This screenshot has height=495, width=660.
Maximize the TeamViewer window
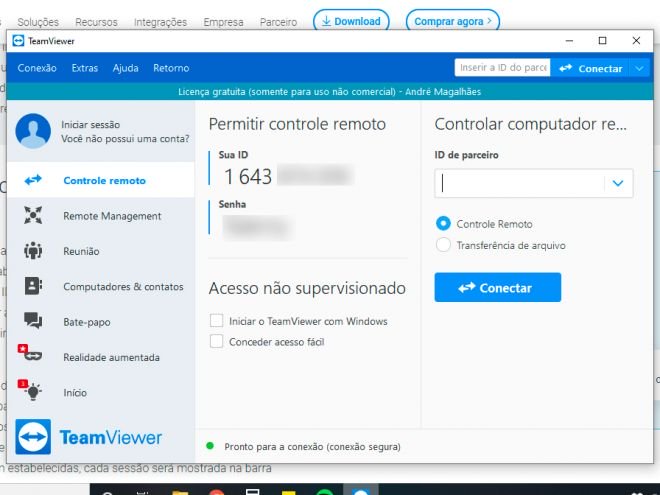pos(602,41)
